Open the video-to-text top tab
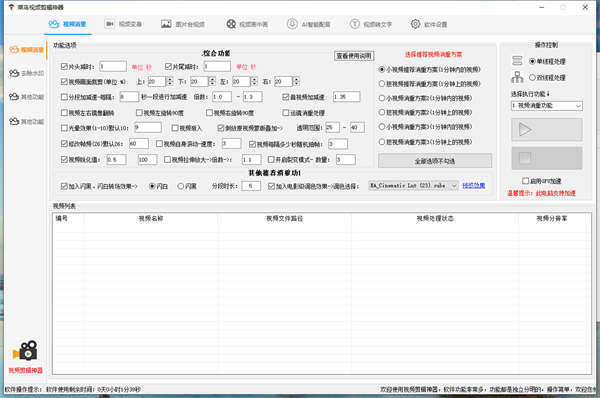Screen dimensions: 600x398 (x=370, y=24)
